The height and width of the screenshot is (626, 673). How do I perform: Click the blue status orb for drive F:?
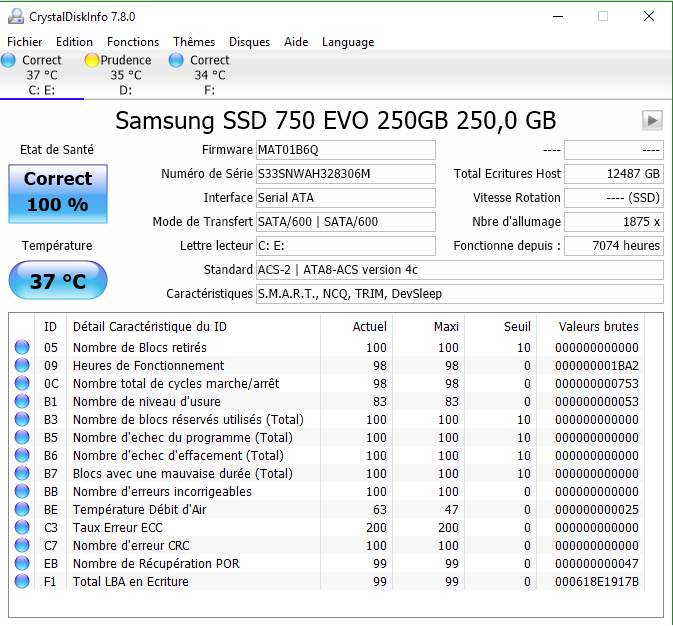[x=177, y=60]
